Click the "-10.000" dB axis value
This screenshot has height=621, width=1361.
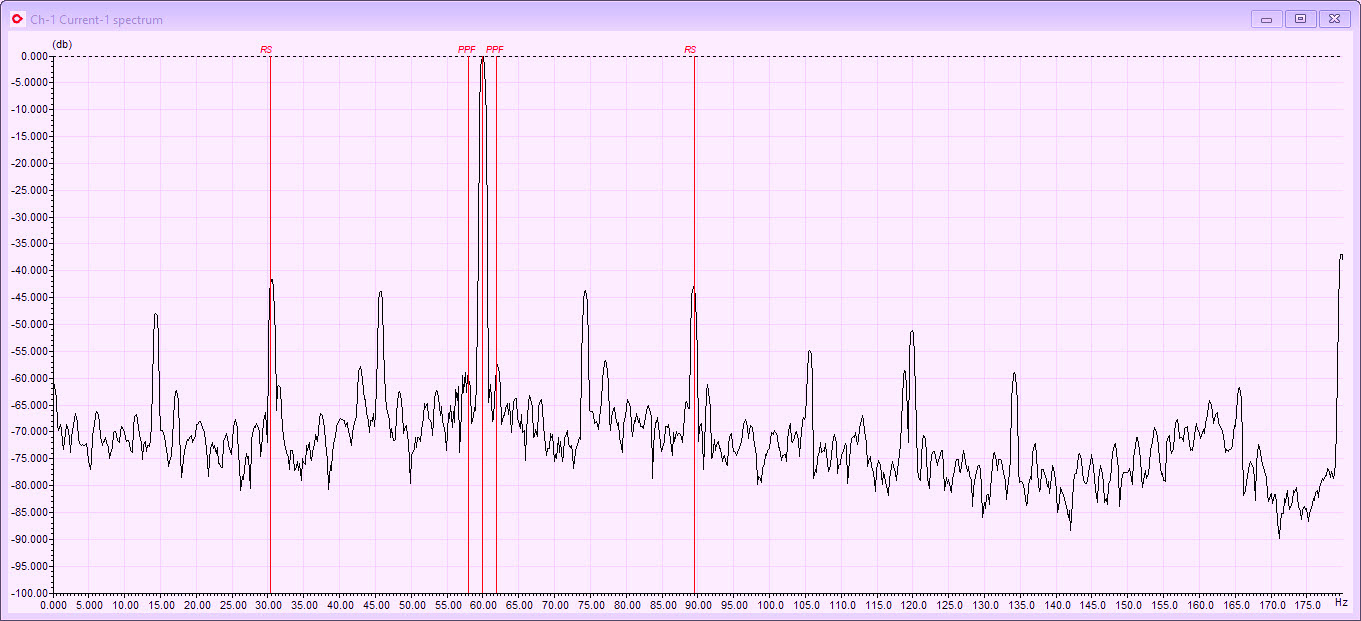31,110
